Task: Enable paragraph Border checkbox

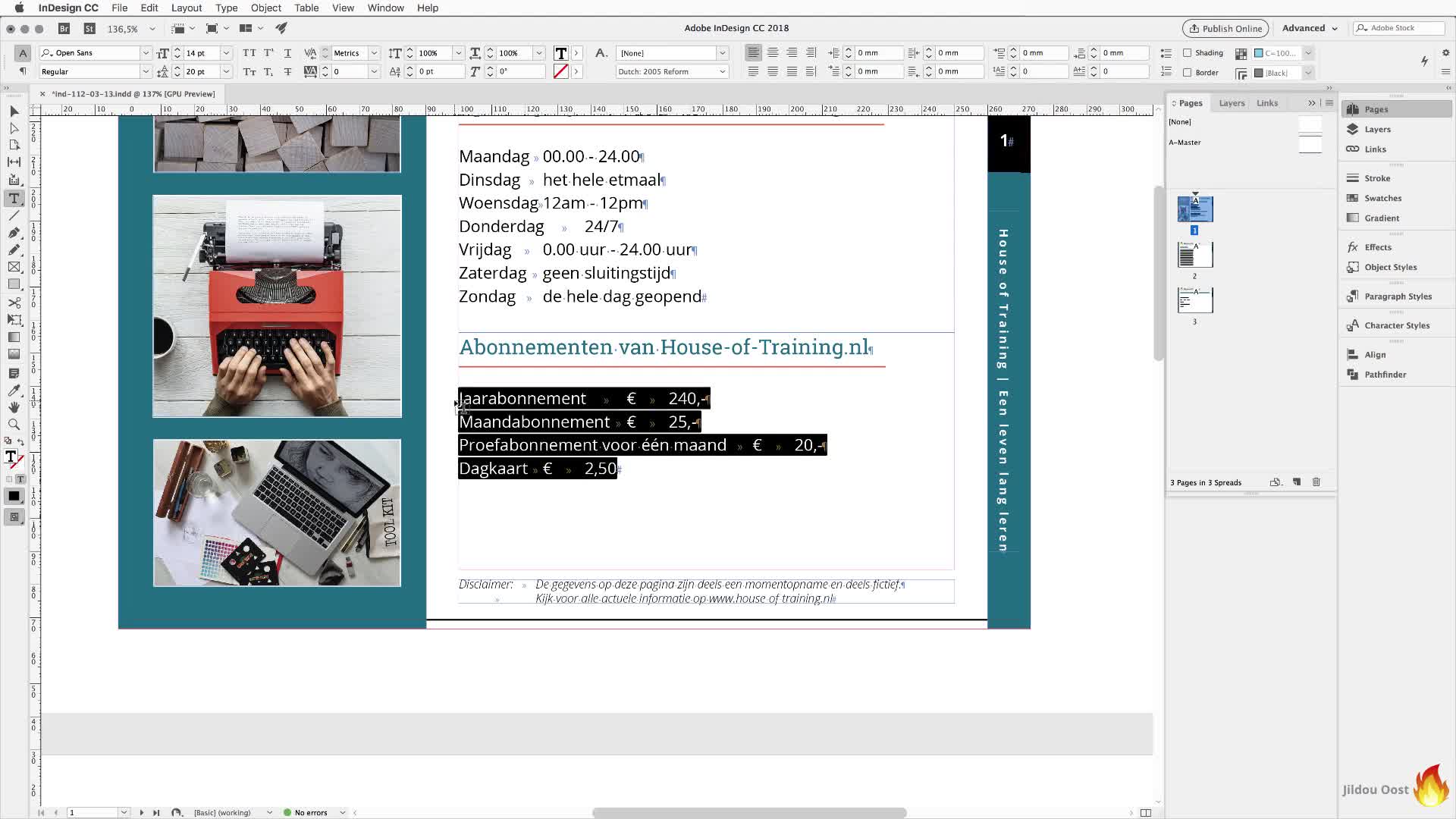Action: [1187, 73]
